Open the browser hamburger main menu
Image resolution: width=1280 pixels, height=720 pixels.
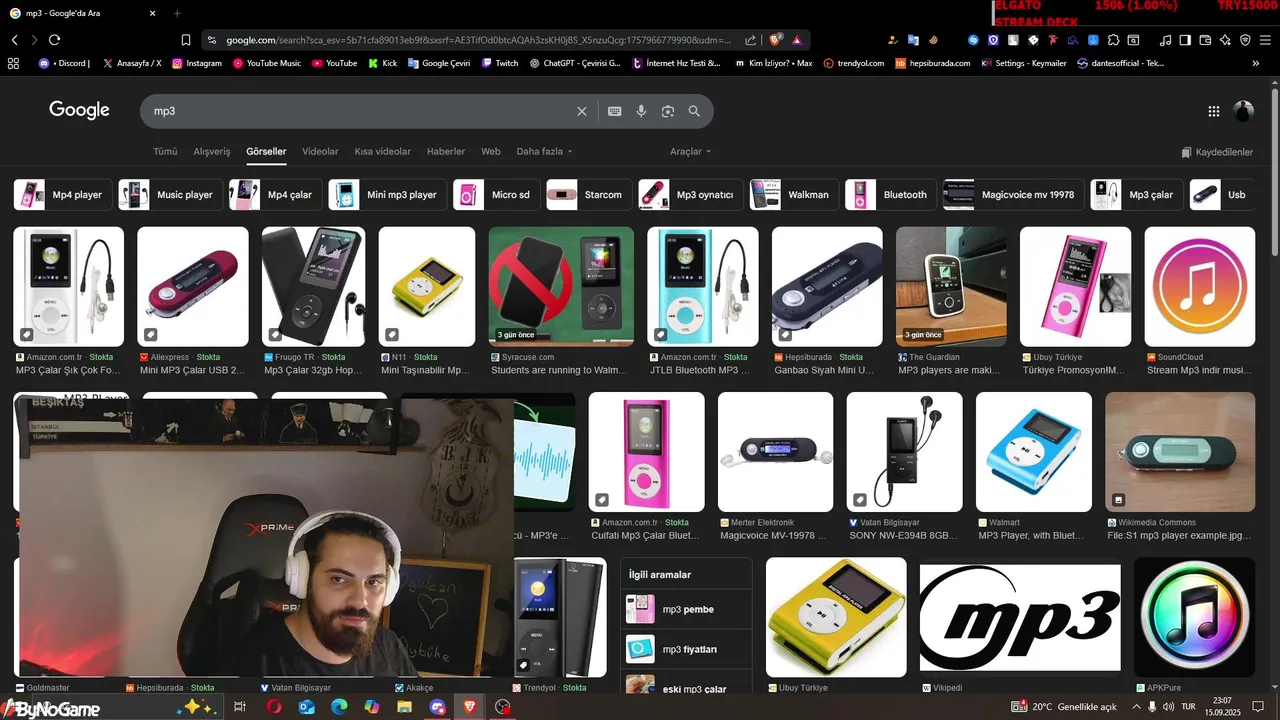(x=1266, y=40)
